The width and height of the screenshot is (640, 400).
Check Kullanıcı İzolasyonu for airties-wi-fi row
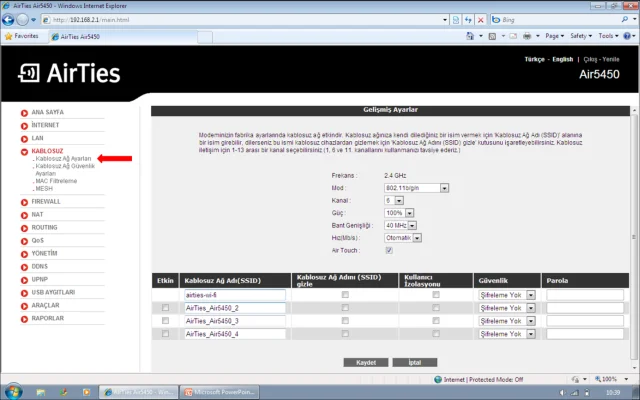point(436,294)
